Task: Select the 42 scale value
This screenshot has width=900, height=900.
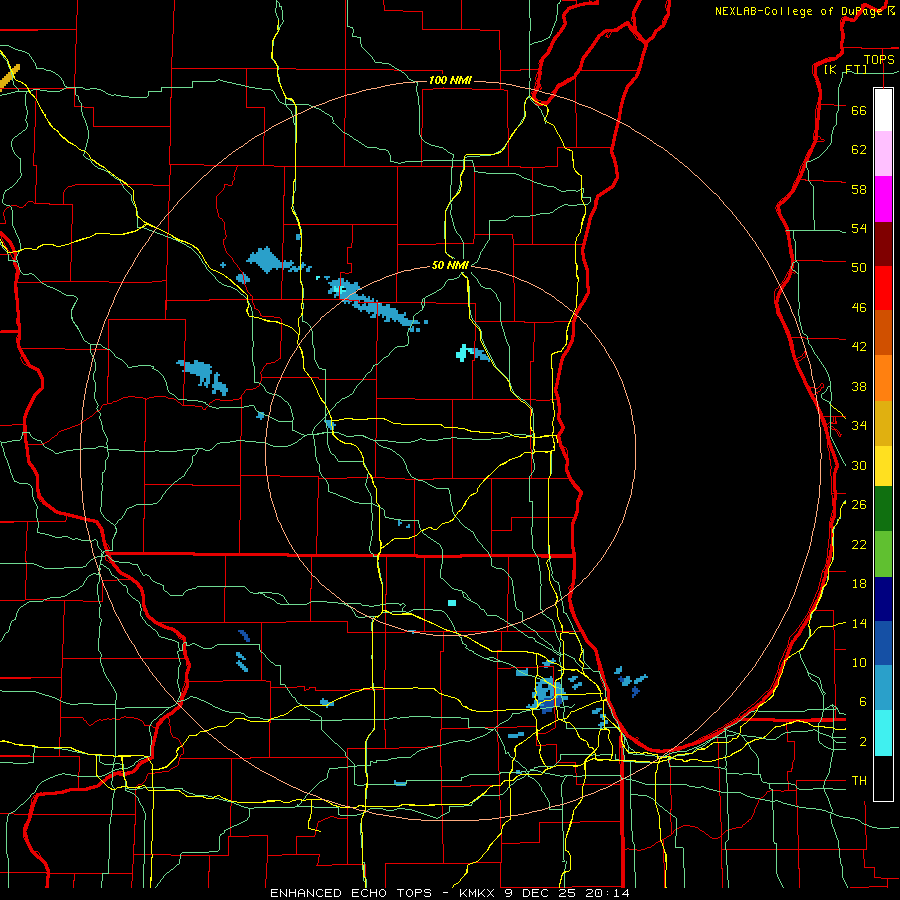Action: (859, 347)
